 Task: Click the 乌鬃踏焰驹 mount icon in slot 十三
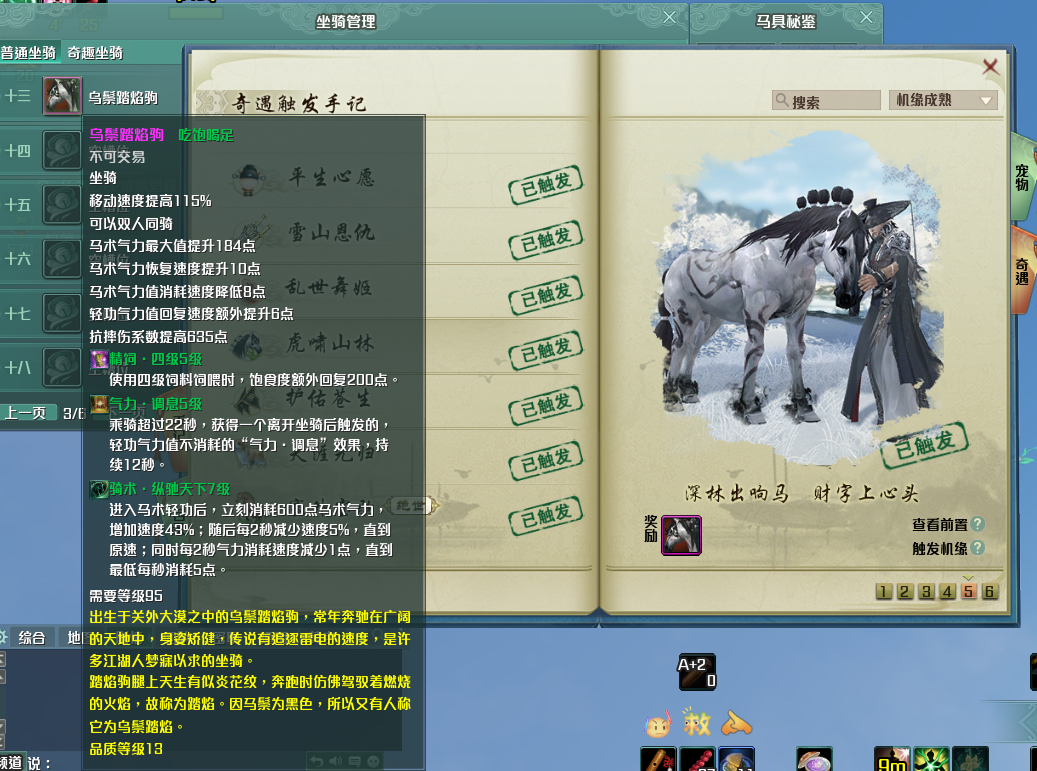pyautogui.click(x=62, y=97)
